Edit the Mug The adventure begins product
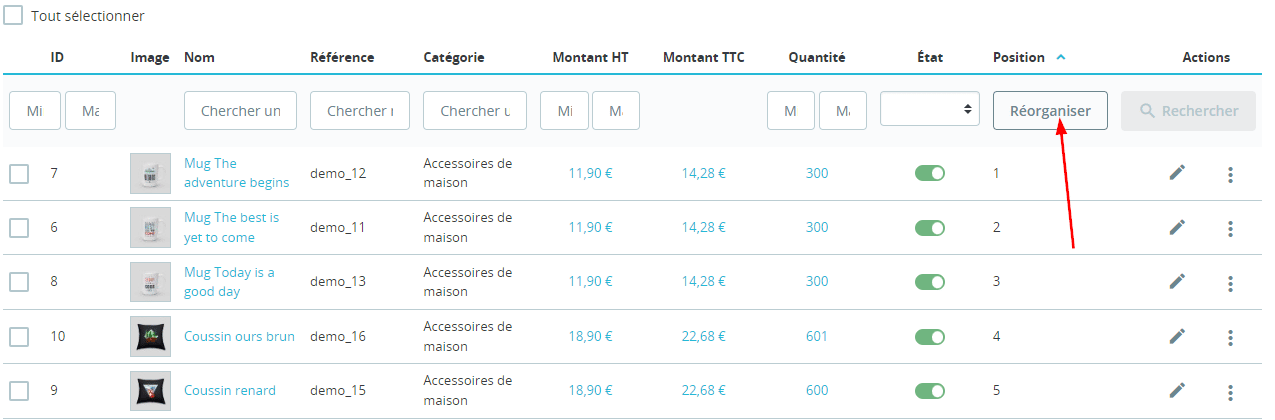 tap(1177, 173)
